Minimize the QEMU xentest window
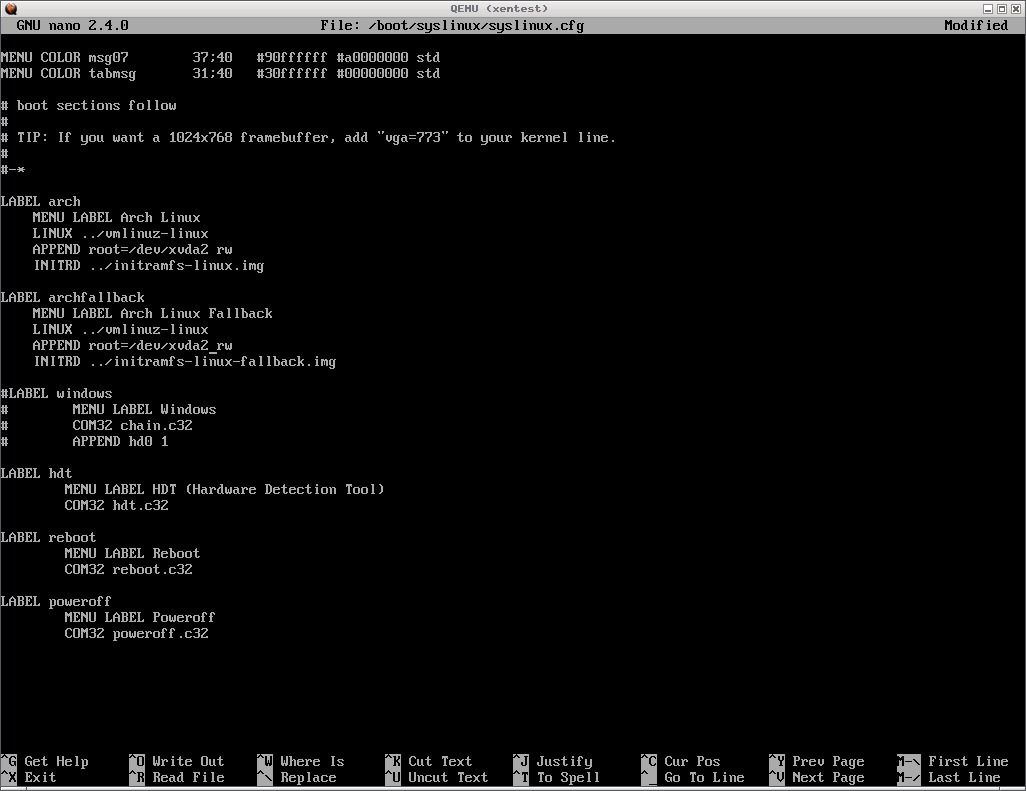 click(x=988, y=8)
